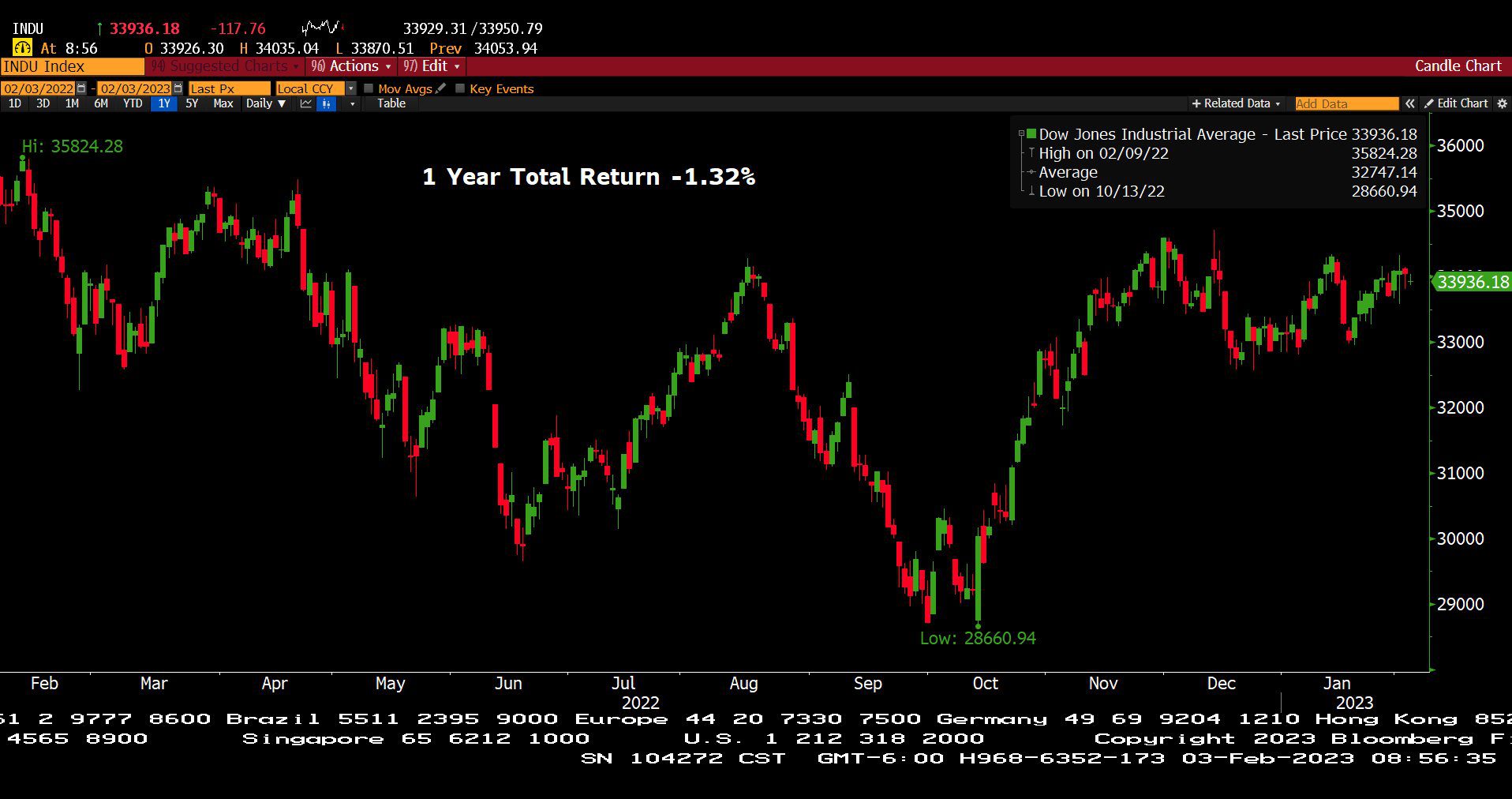Viewport: 1512px width, 799px height.
Task: Click the -117.76 change value
Action: 238,28
